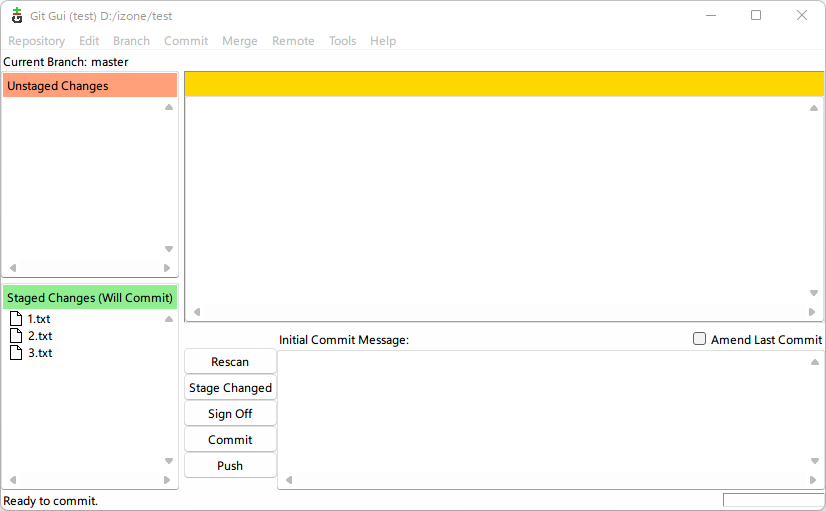The image size is (826, 511).
Task: Click the file icon next to 1.txt
Action: click(x=15, y=319)
